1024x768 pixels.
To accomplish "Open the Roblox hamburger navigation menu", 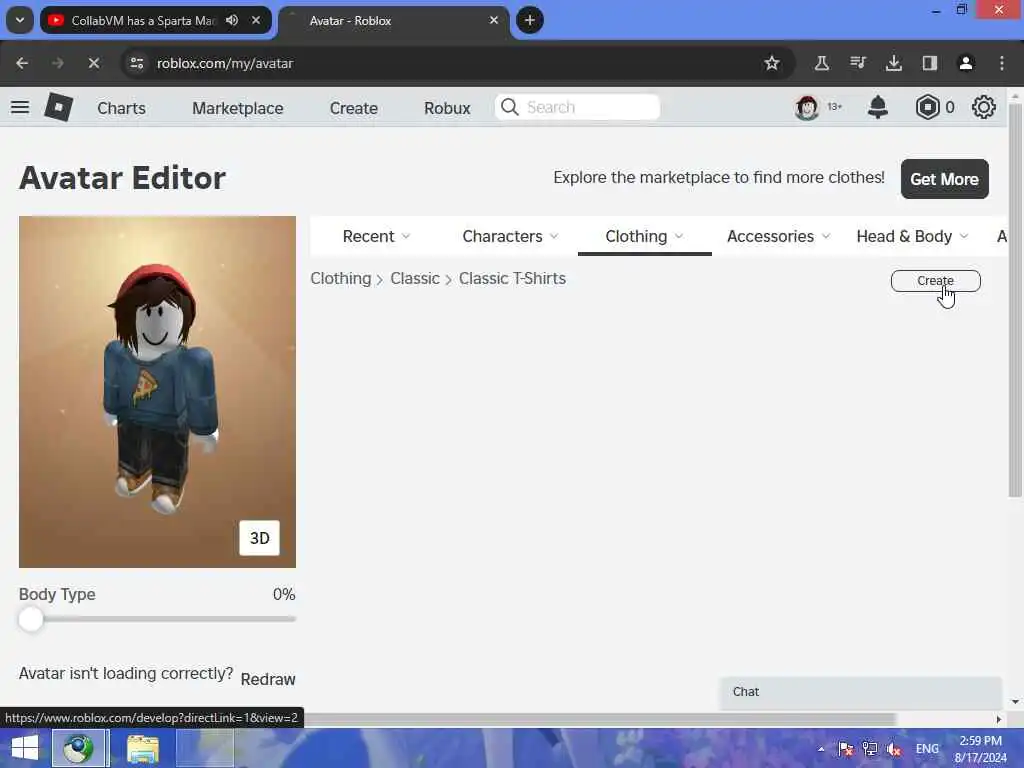I will click(x=20, y=107).
